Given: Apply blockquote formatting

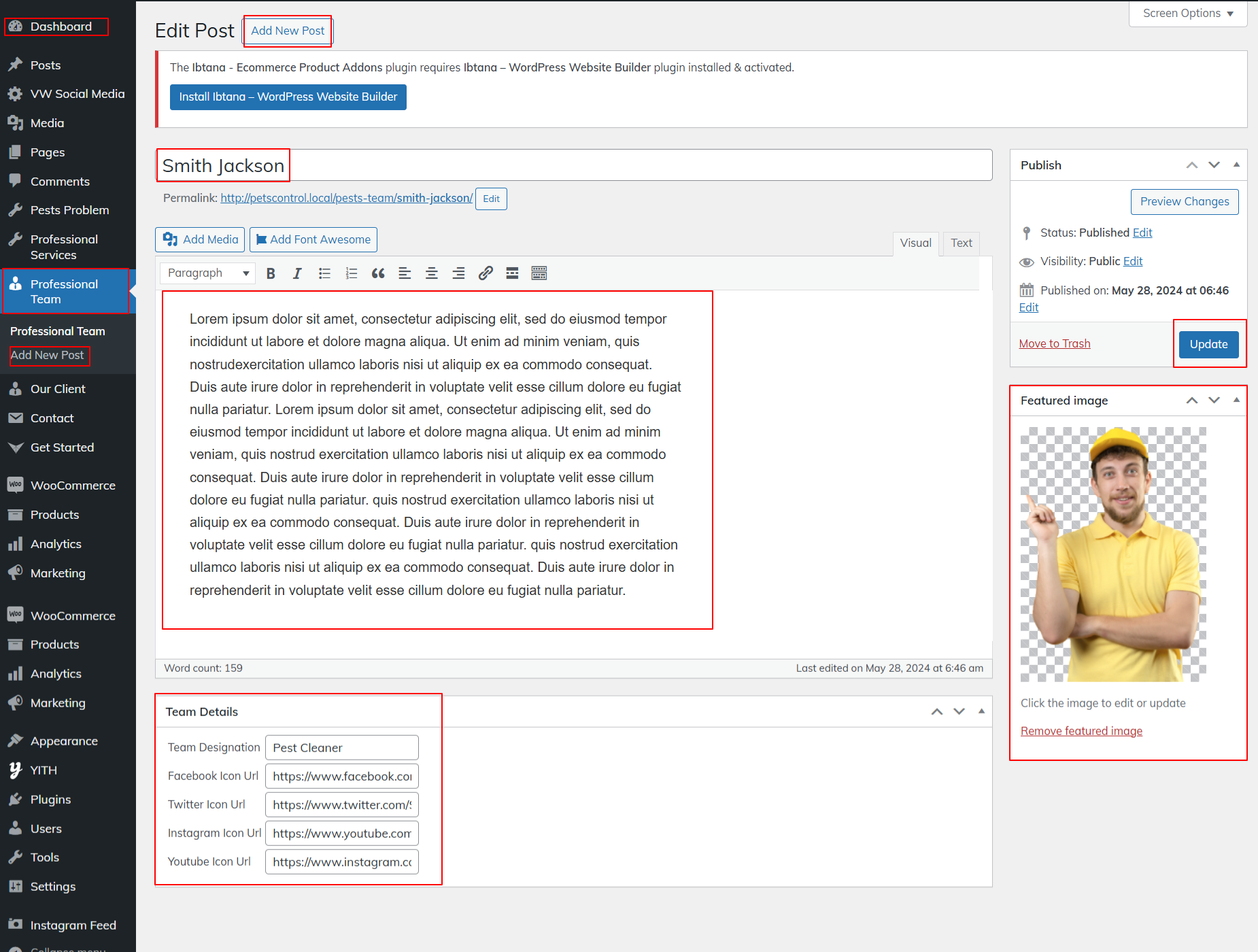Looking at the screenshot, I should tap(378, 273).
